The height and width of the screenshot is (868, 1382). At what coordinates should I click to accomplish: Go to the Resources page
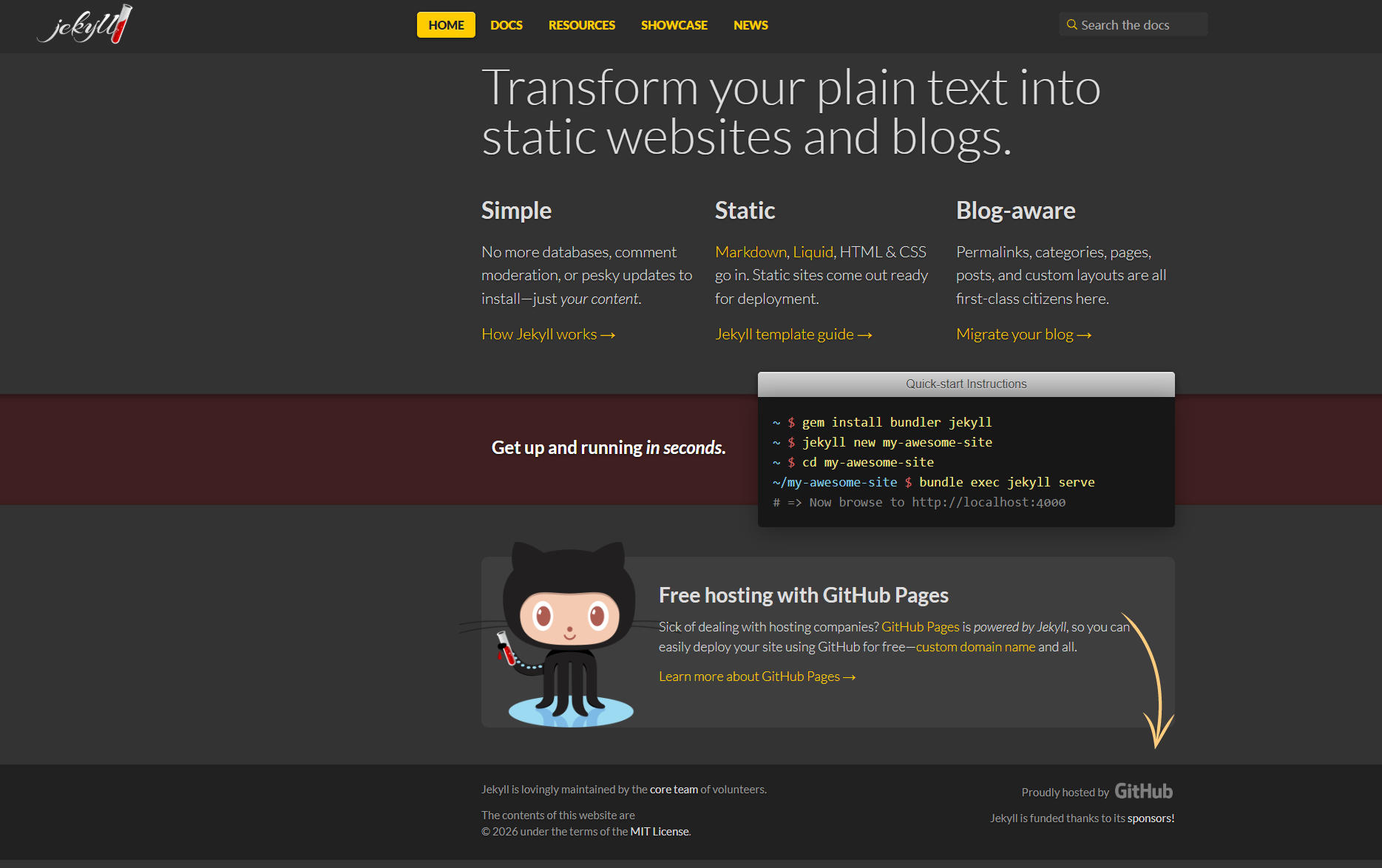click(581, 24)
